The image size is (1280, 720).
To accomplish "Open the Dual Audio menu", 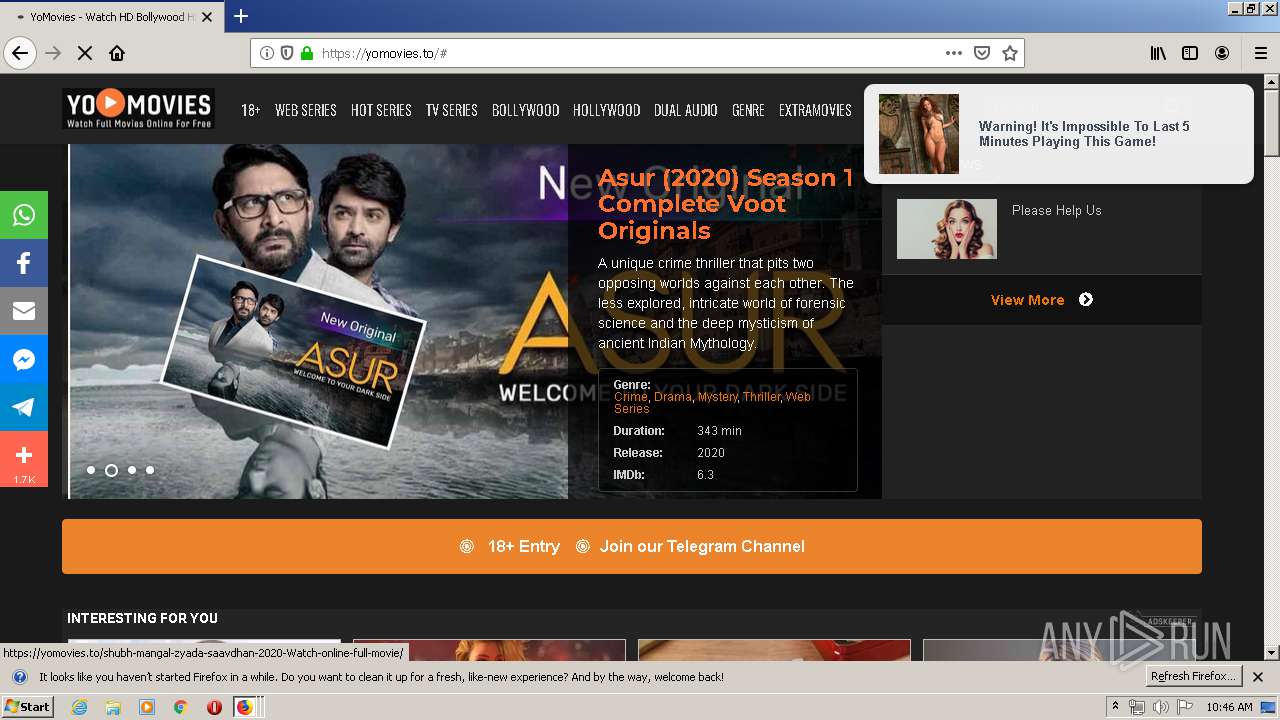I will tap(686, 110).
